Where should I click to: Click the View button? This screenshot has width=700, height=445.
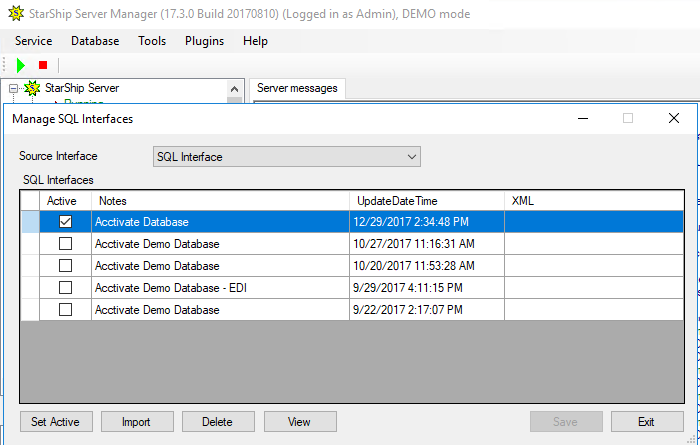click(300, 422)
